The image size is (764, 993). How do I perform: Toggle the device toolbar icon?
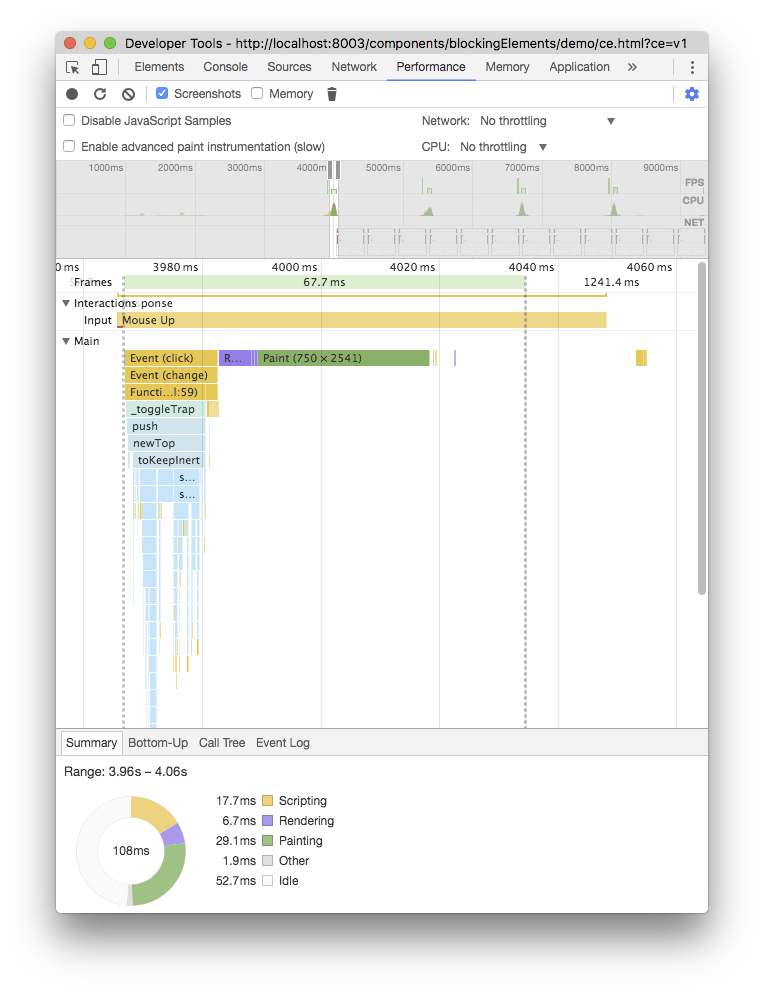[99, 67]
